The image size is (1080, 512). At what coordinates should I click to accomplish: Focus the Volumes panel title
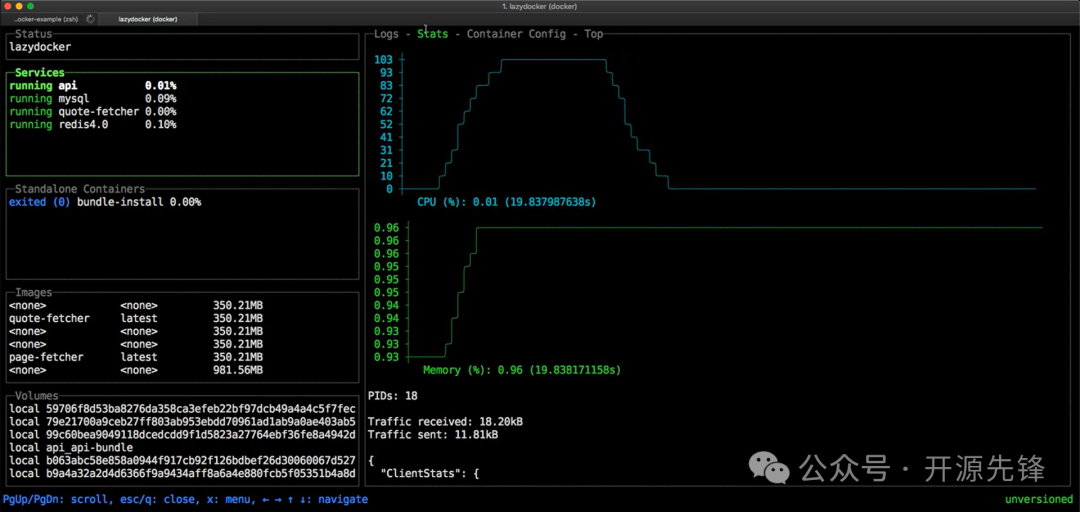point(37,396)
